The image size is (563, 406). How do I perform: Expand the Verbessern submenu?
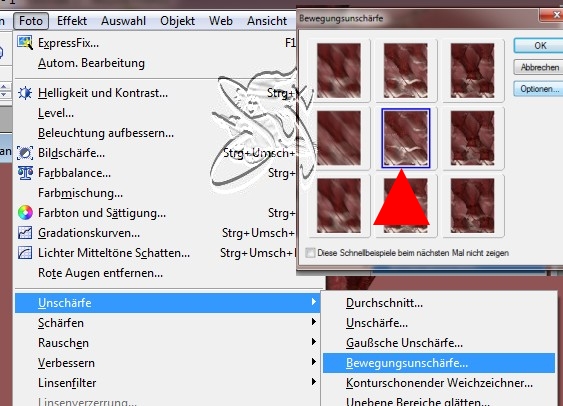pyautogui.click(x=167, y=363)
